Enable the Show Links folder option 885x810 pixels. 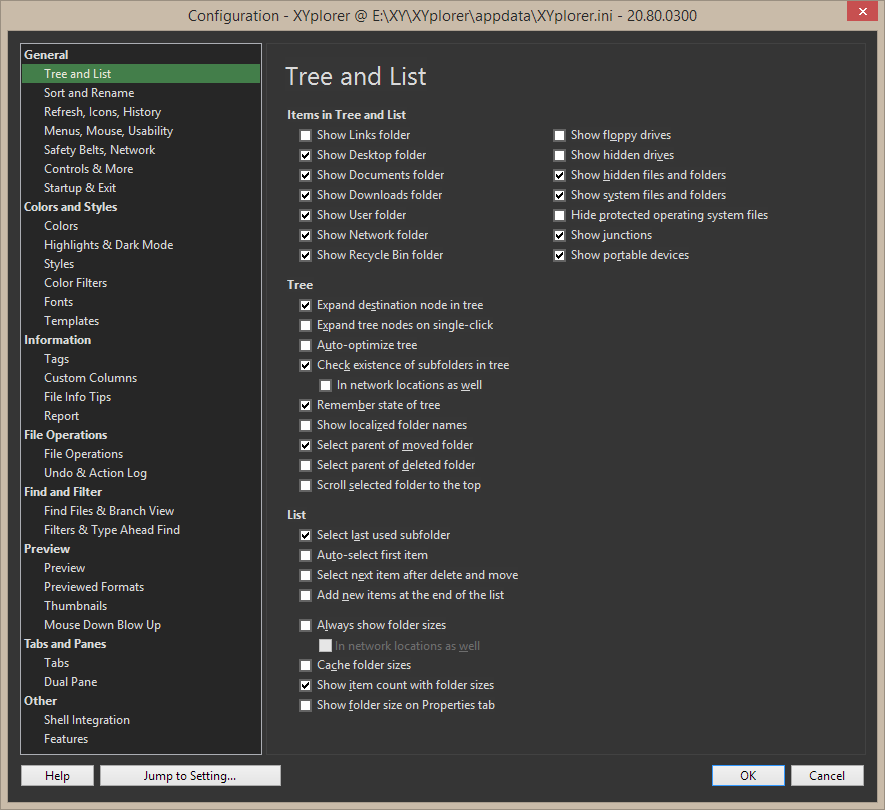(305, 134)
